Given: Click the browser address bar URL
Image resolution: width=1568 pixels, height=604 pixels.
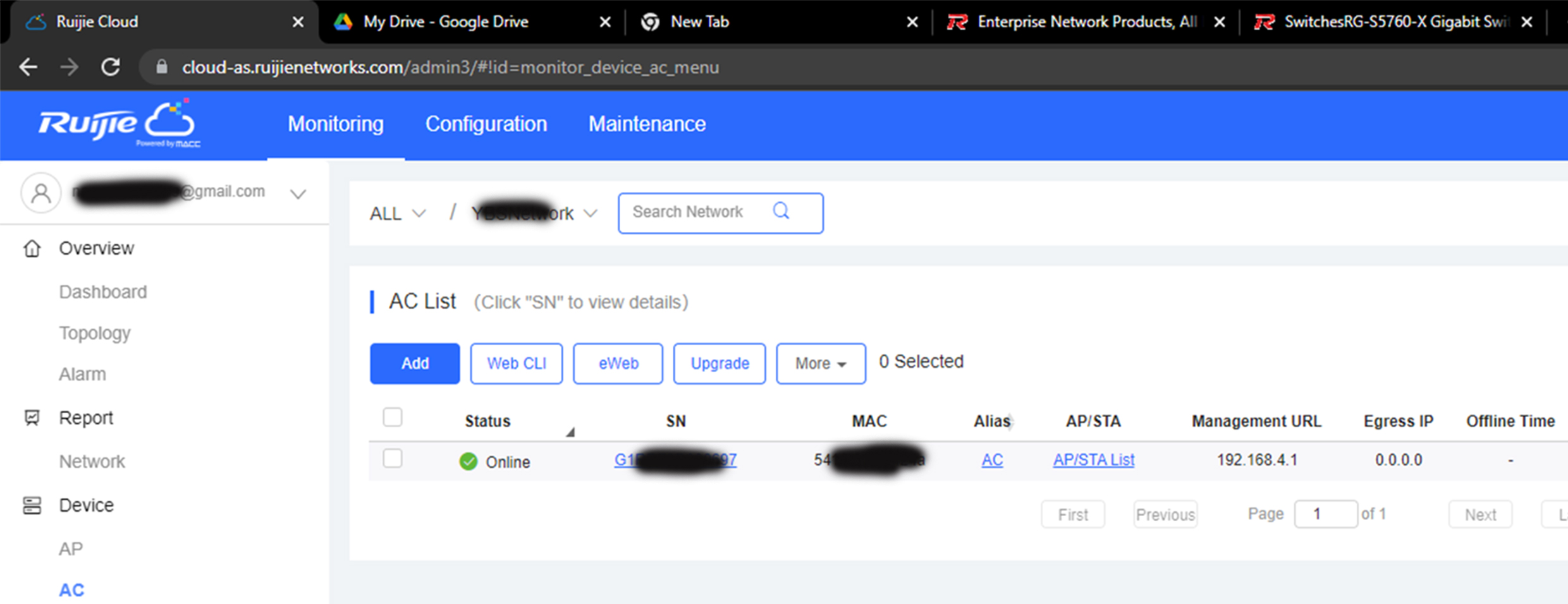Looking at the screenshot, I should pyautogui.click(x=450, y=67).
